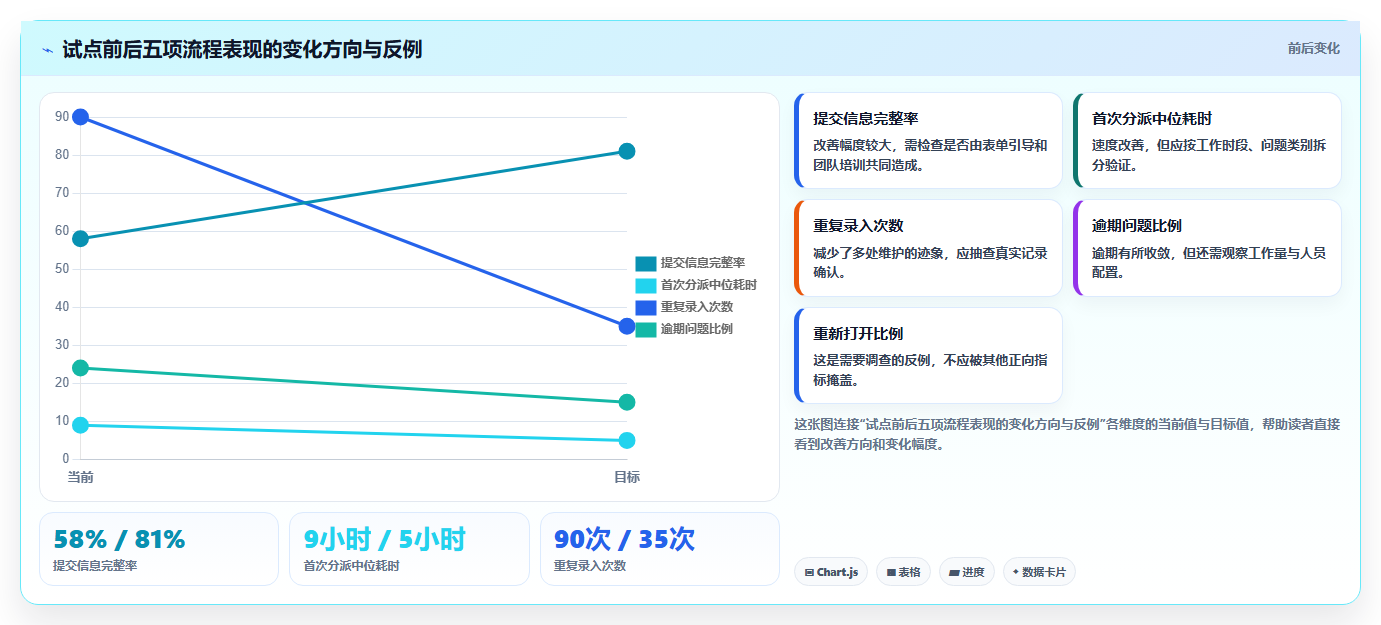Click the icon in 表格 chip
Screen dimensions: 1381x625
pos(891,573)
